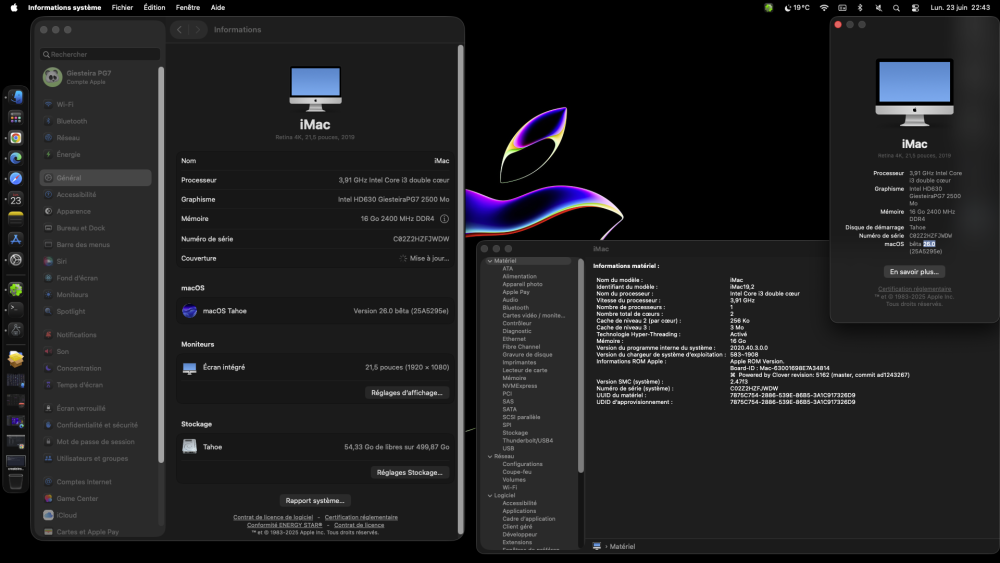The height and width of the screenshot is (563, 1000).
Task: Click the muted sound icon in menu bar
Action: [878, 8]
